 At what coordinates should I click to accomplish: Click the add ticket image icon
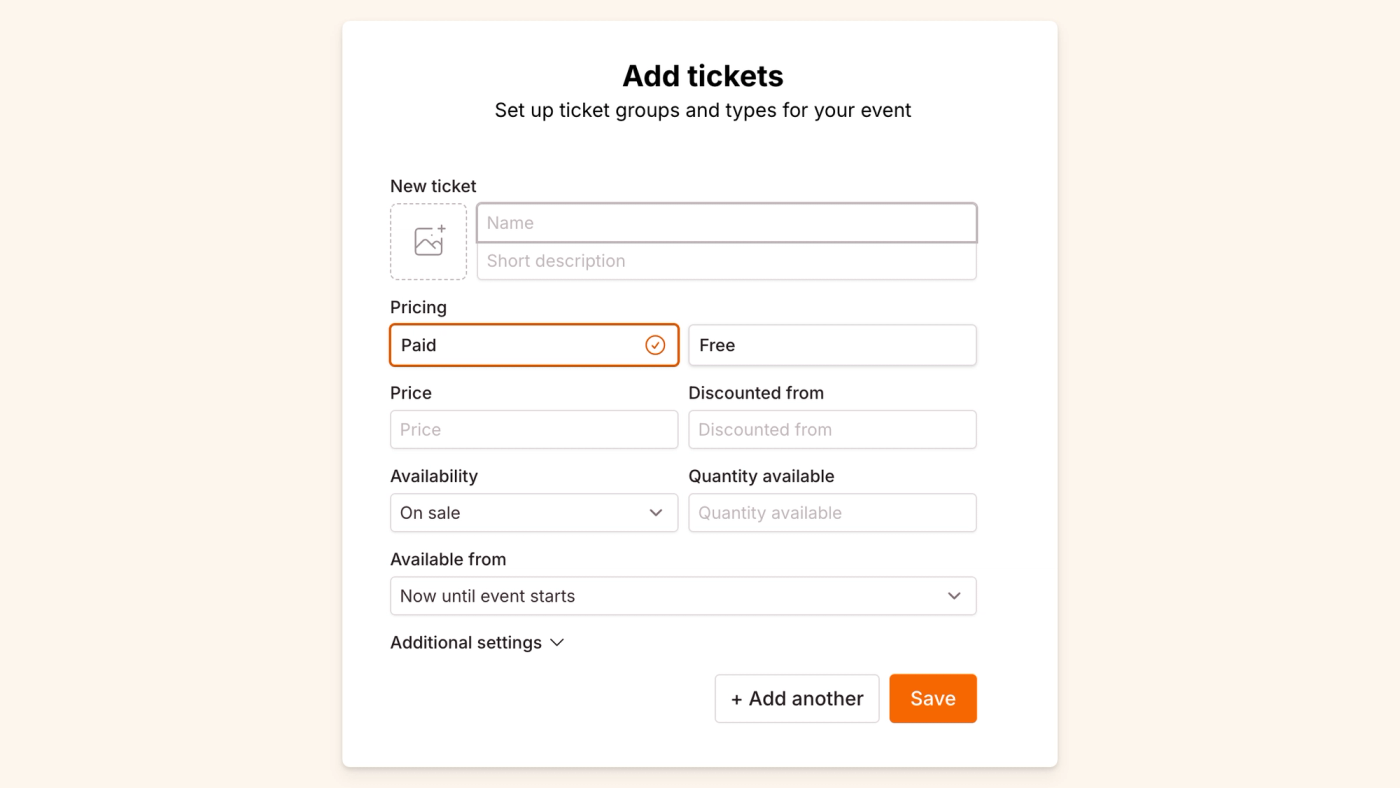click(428, 242)
